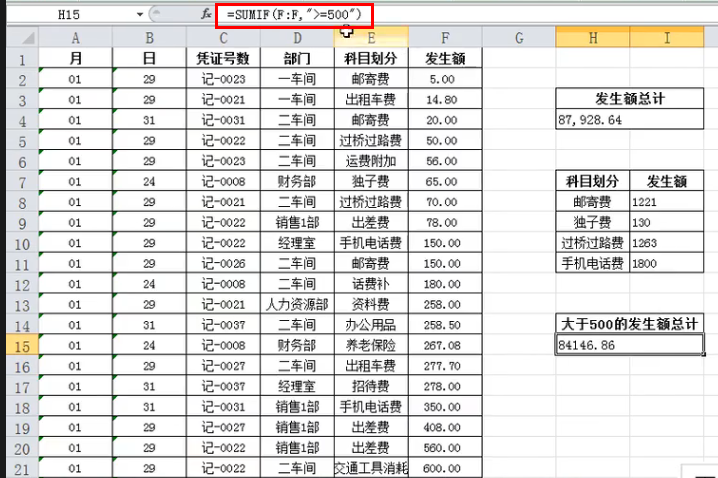Select row 15 header
This screenshot has height=478, width=718.
coord(19,344)
